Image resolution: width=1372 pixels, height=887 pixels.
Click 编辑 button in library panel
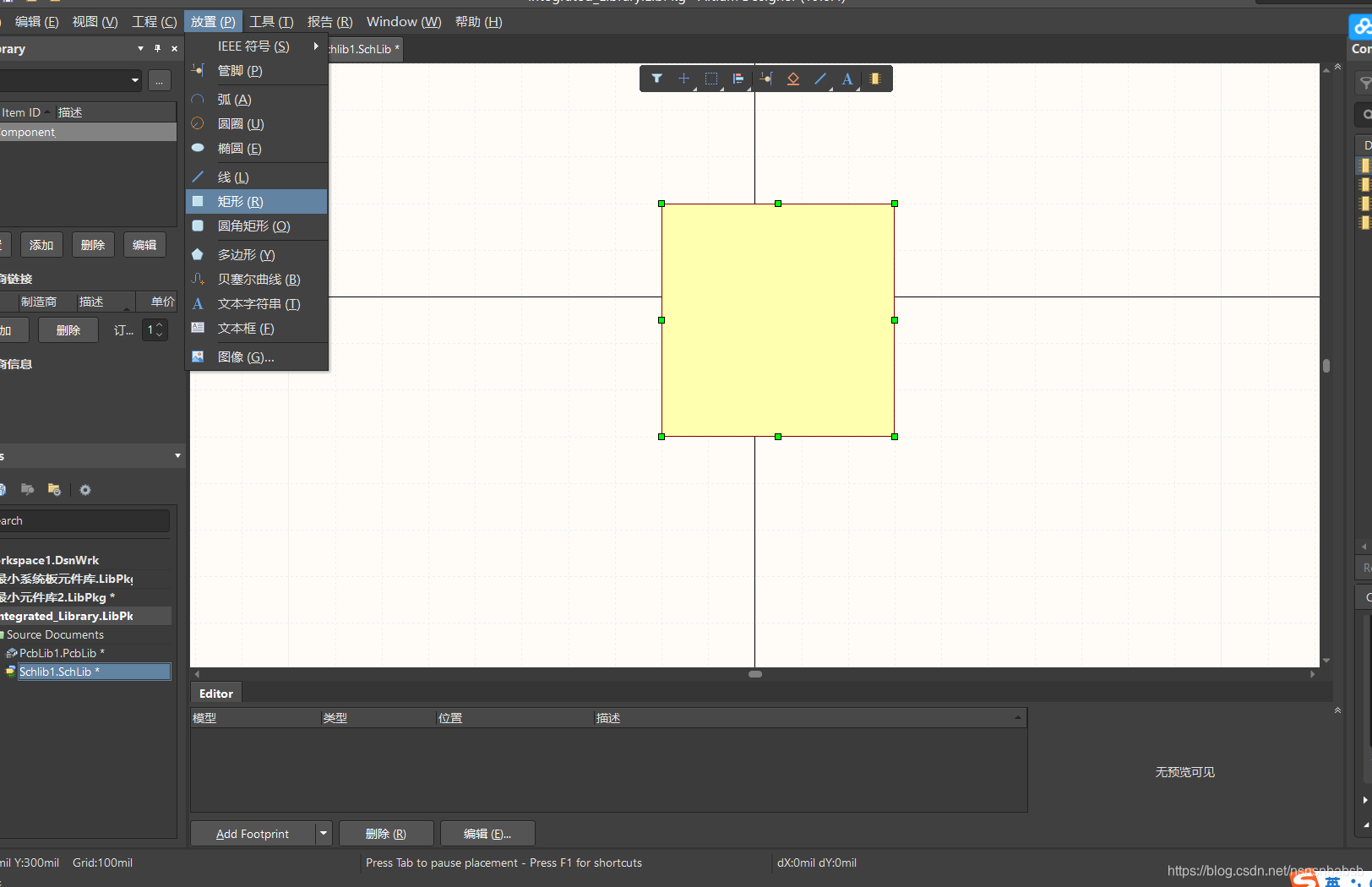click(144, 245)
